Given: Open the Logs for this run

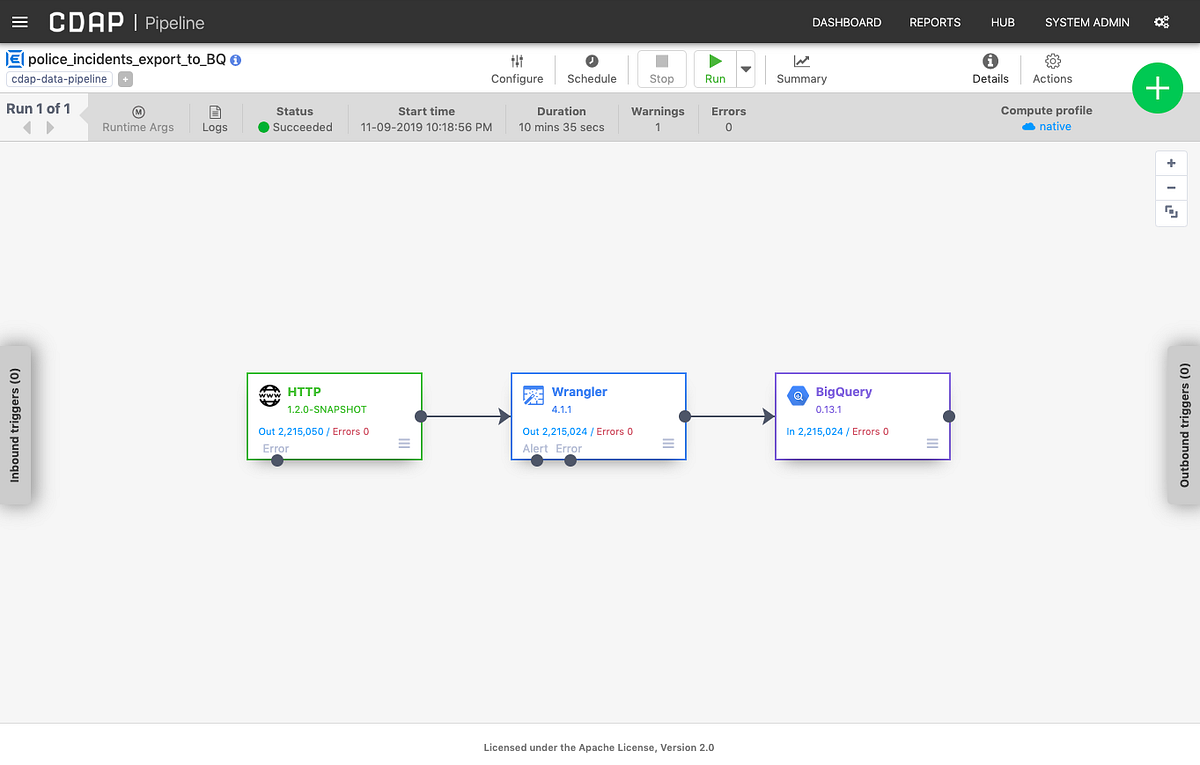Looking at the screenshot, I should (215, 118).
